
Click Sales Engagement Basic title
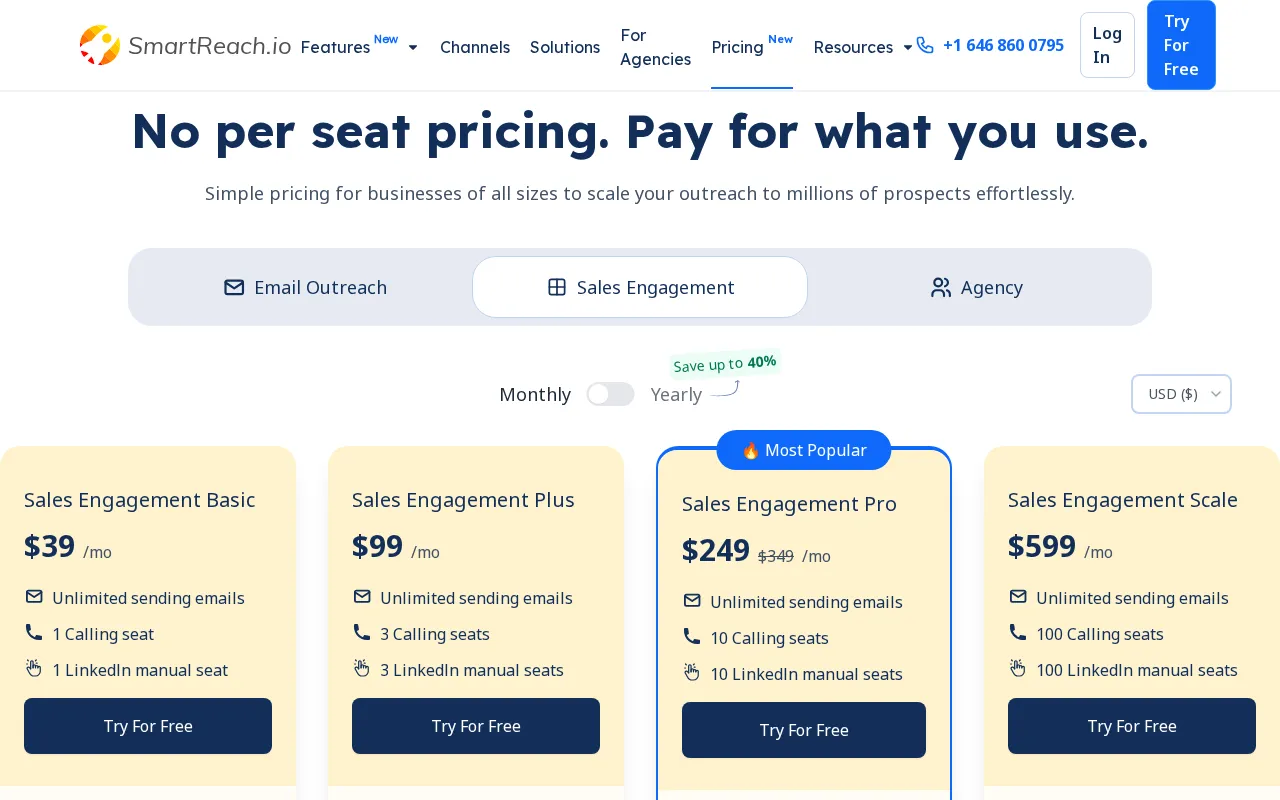coord(140,500)
